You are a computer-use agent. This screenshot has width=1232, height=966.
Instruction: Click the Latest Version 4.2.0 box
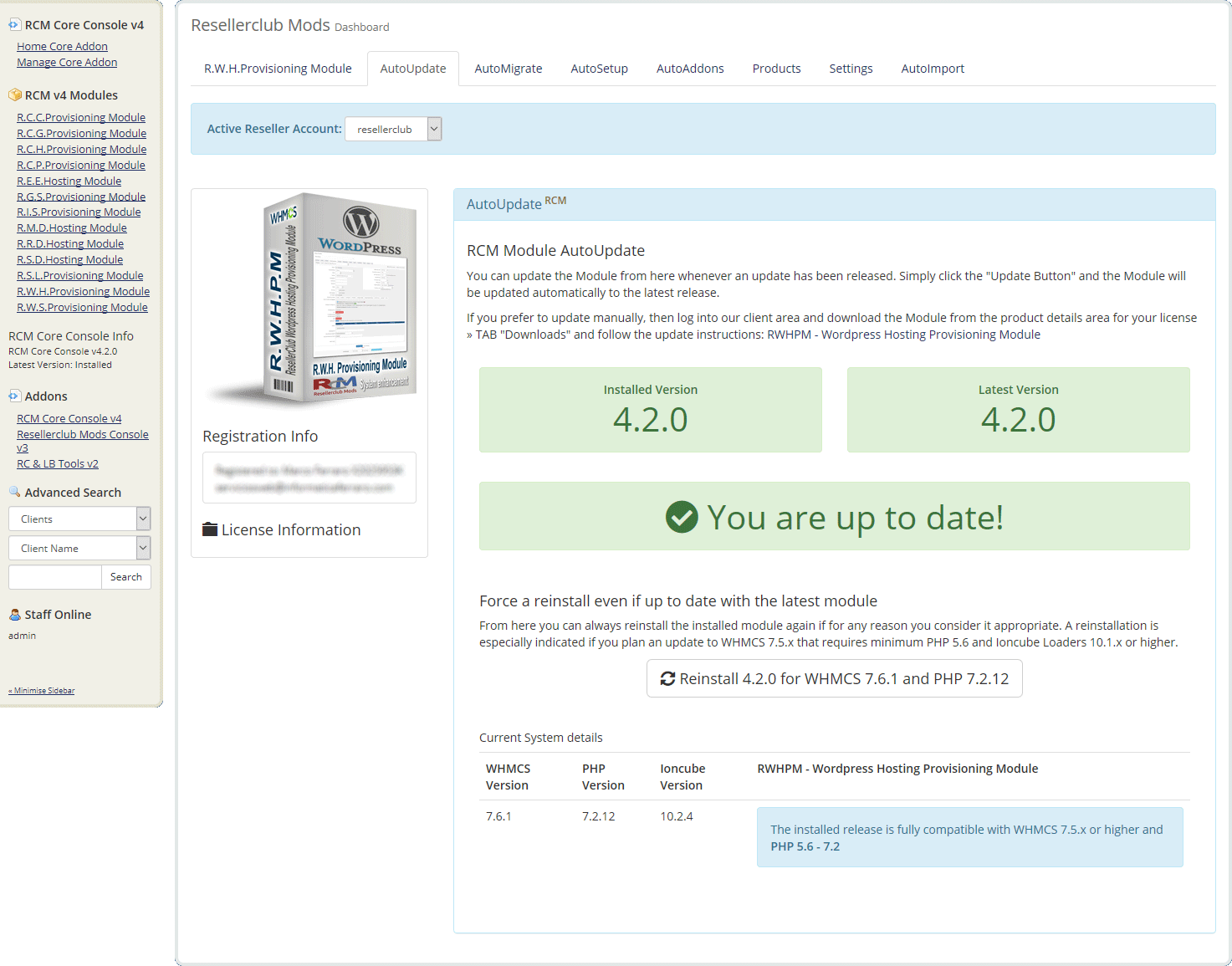1019,410
